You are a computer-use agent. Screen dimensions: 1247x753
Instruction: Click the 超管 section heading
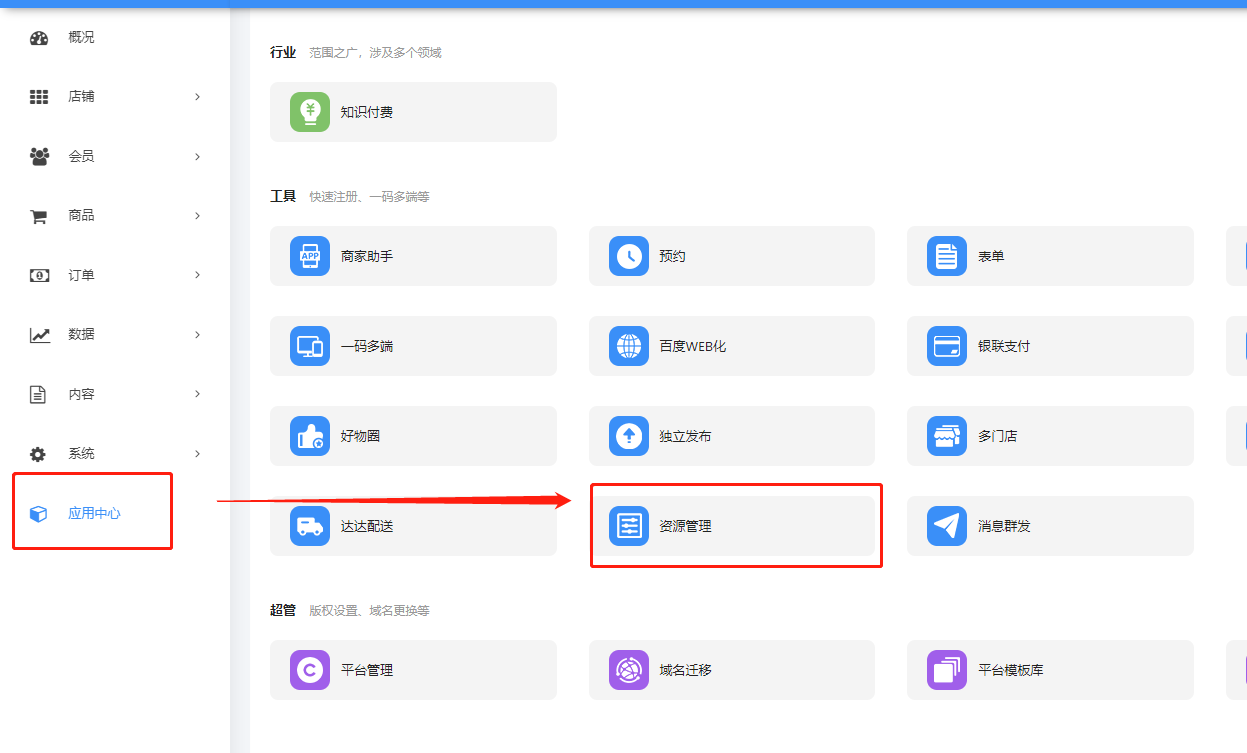(283, 610)
